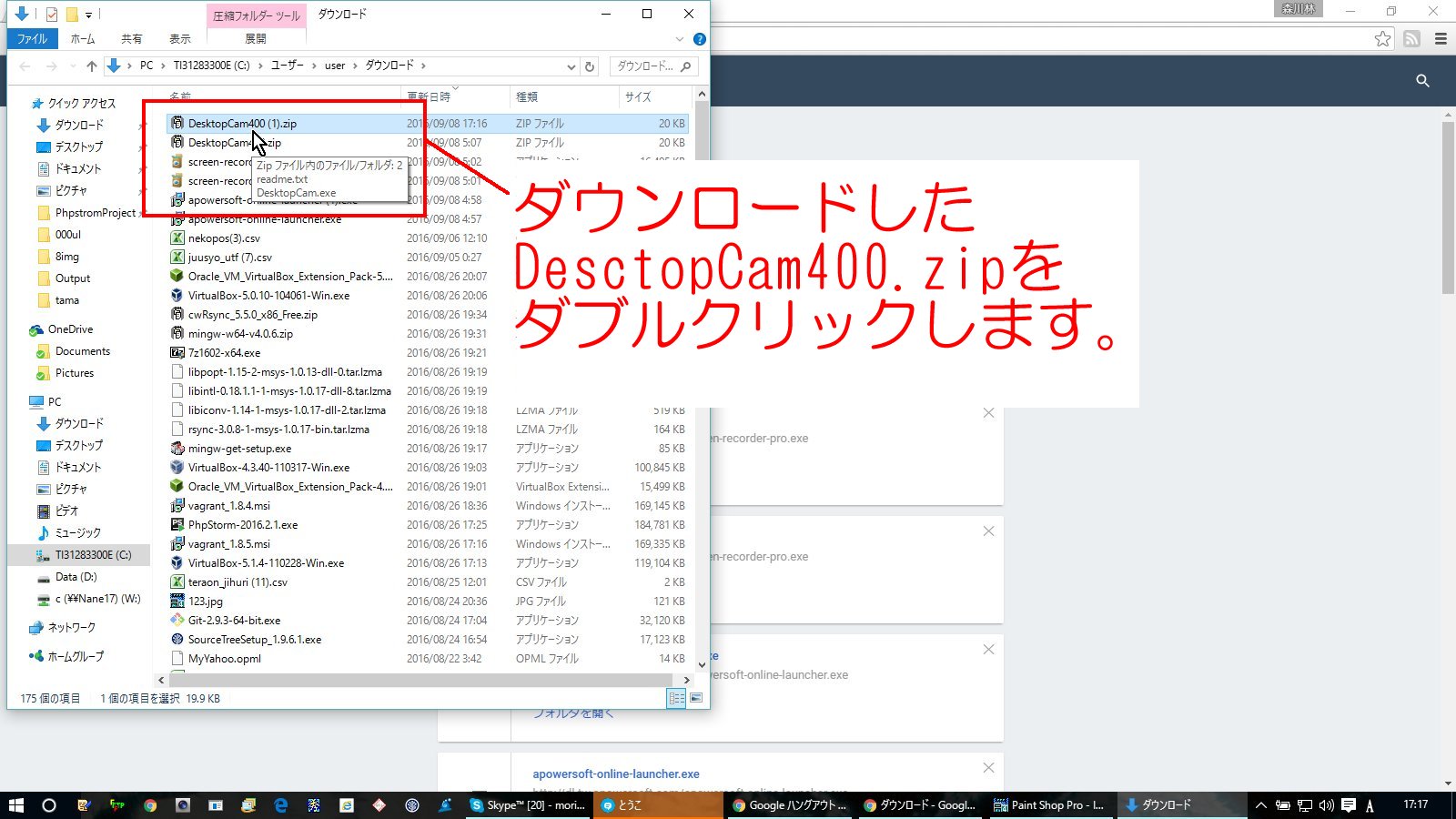The height and width of the screenshot is (819, 1456).
Task: Open the address bar history dropdown
Action: [x=571, y=66]
